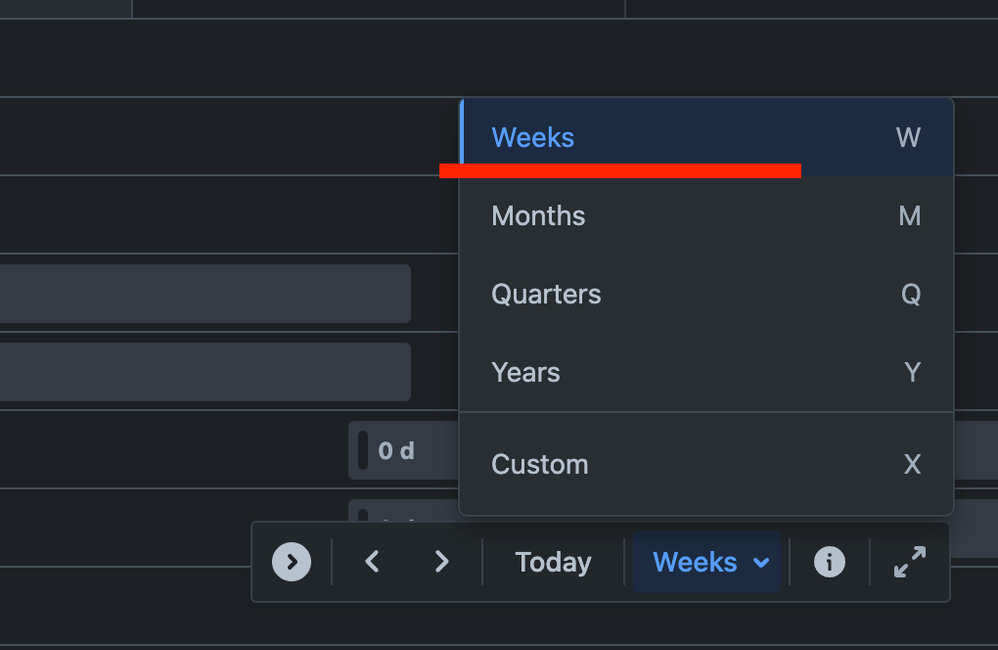The width and height of the screenshot is (998, 650).
Task: Click the upper gray timeline bar
Action: pos(200,293)
